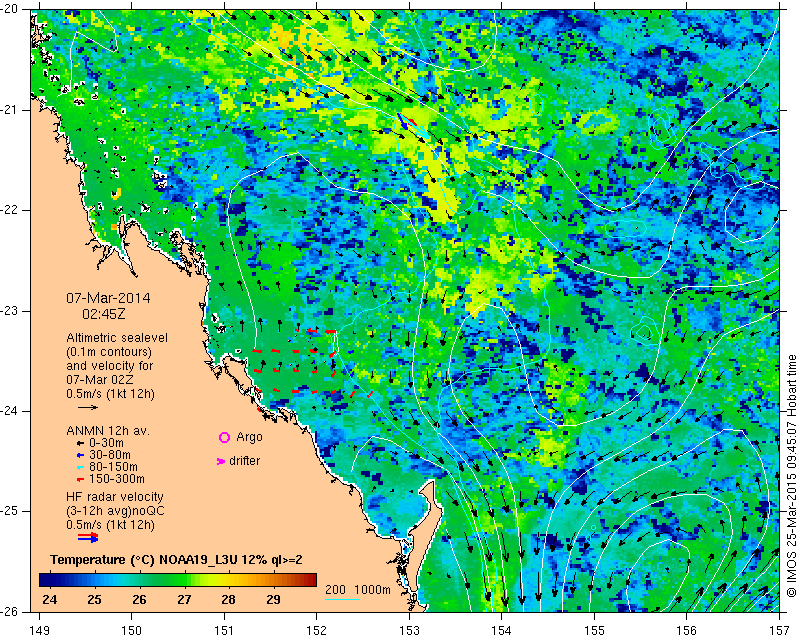Click the longitude axis label 155
This screenshot has width=800, height=640.
click(594, 631)
